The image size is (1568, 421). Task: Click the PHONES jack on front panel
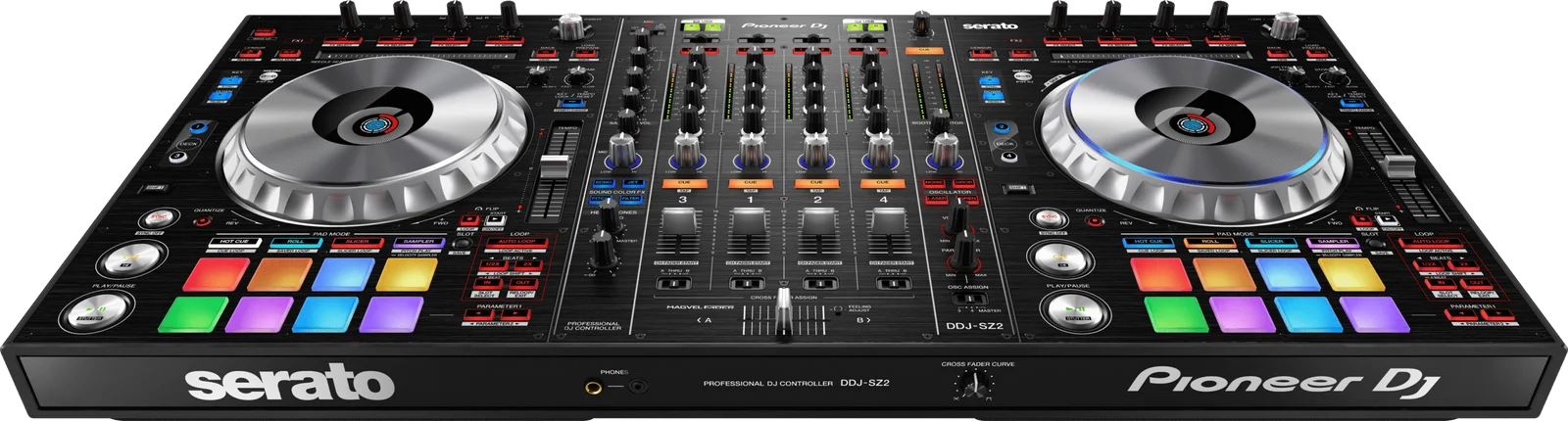pyautogui.click(x=595, y=388)
